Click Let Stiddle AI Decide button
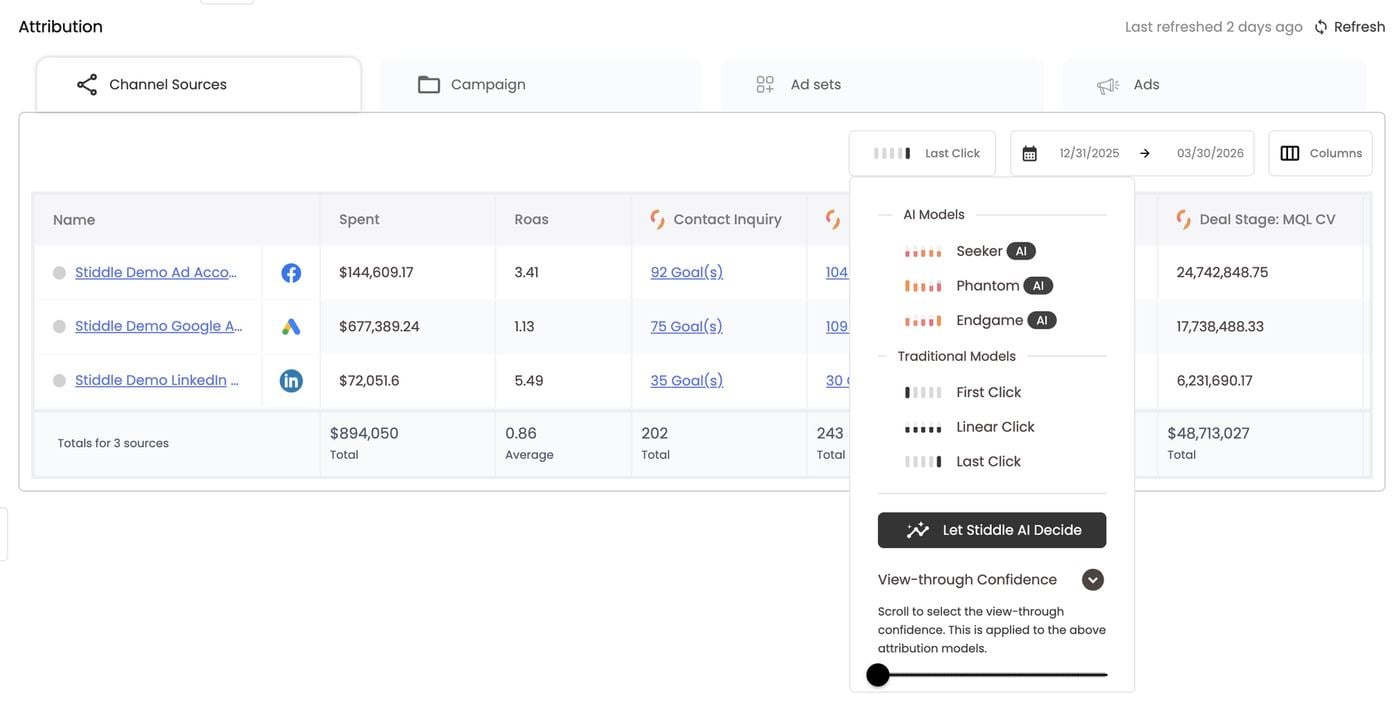The image size is (1400, 702). (992, 530)
